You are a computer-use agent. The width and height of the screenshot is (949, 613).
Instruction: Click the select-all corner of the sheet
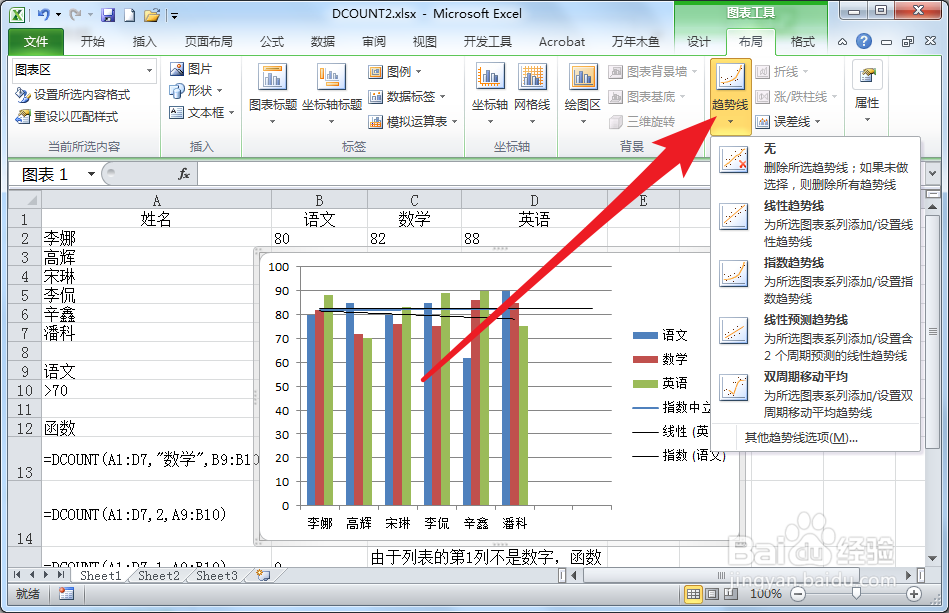[x=25, y=200]
